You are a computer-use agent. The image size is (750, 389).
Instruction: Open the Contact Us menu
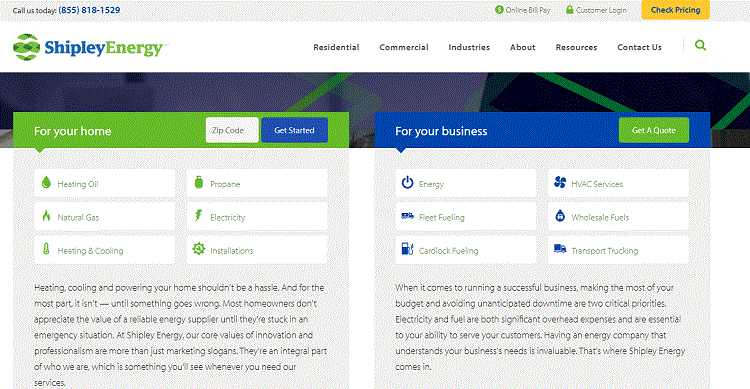pos(640,47)
